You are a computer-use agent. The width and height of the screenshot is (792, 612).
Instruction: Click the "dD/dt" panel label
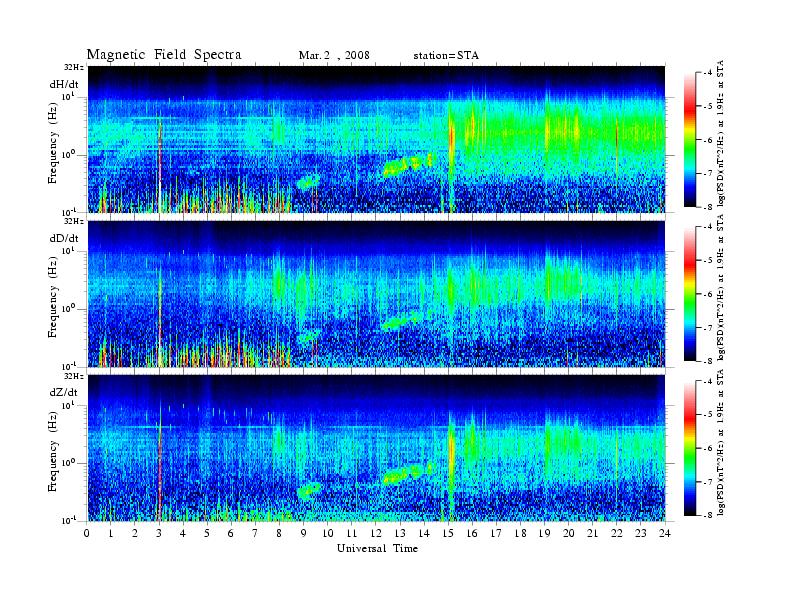click(64, 238)
